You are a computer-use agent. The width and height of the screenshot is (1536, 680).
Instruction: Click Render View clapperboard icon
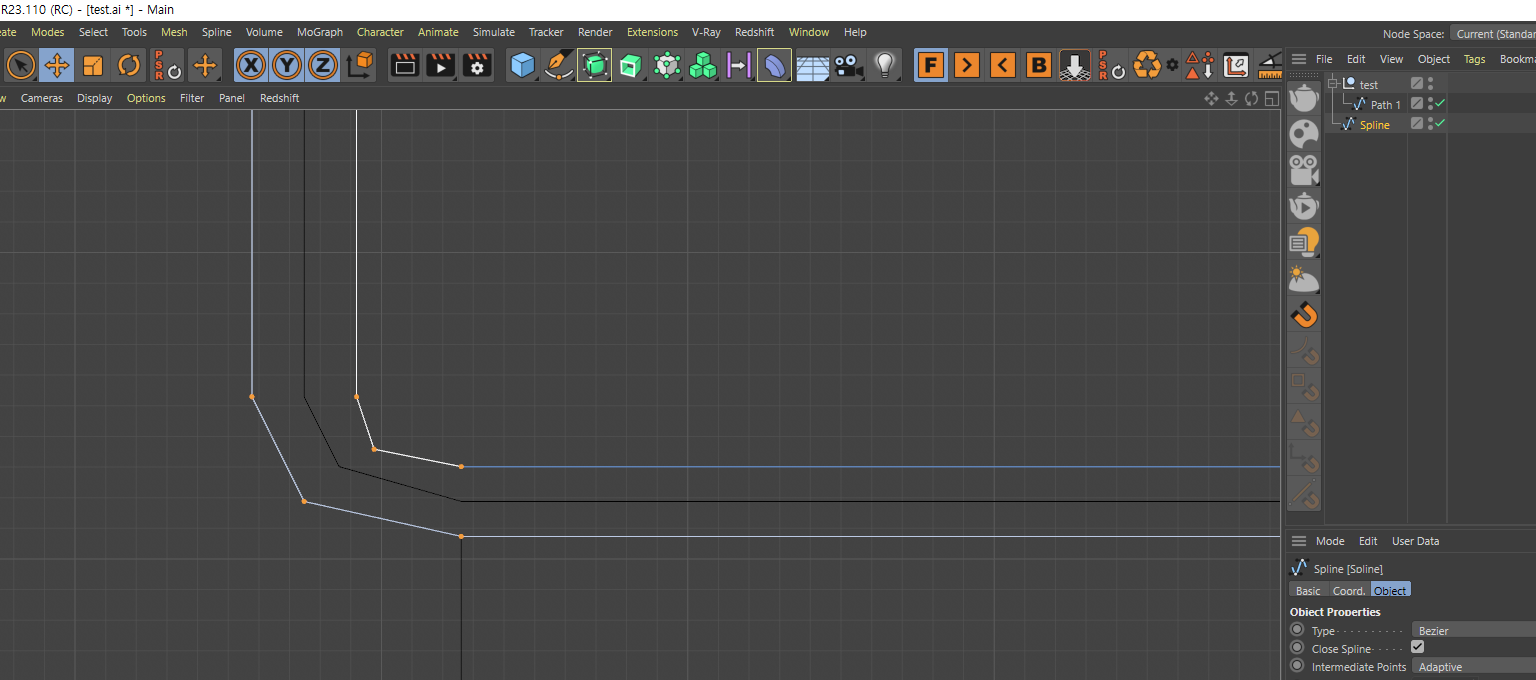coord(405,66)
